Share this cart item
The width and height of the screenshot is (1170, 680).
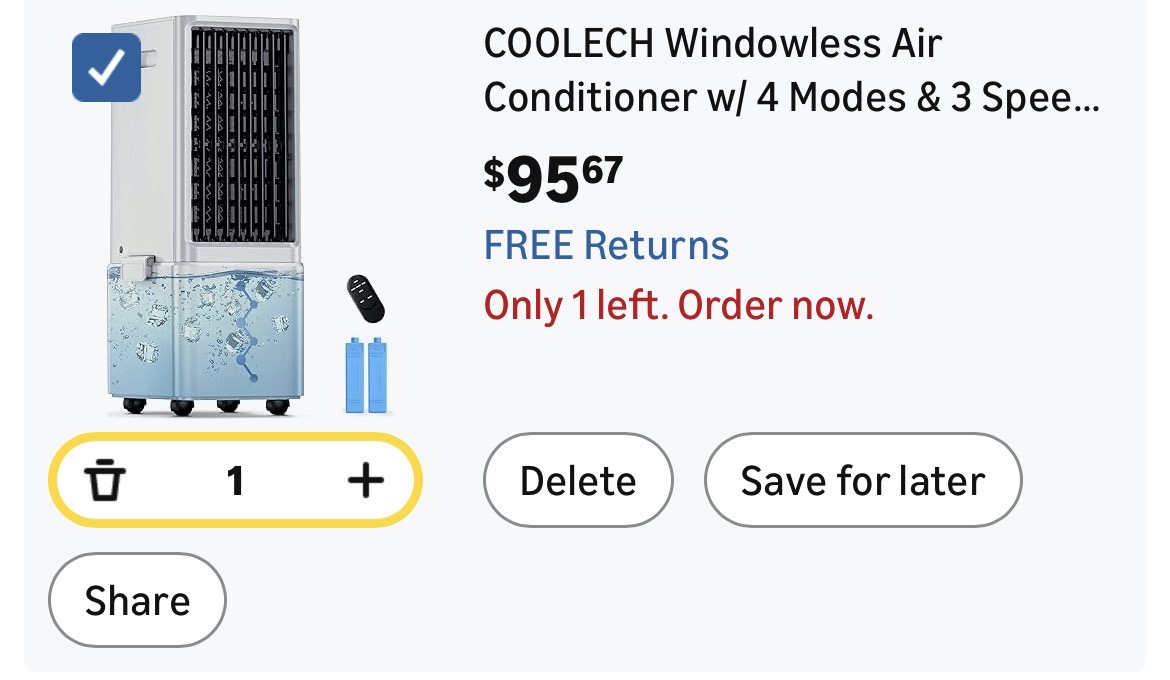coord(137,600)
